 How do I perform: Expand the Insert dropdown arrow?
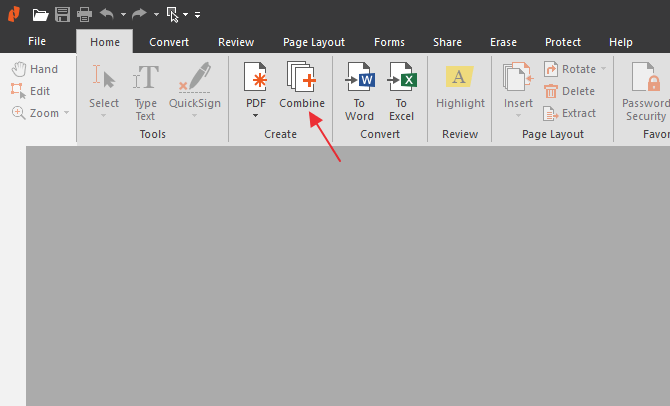click(518, 115)
